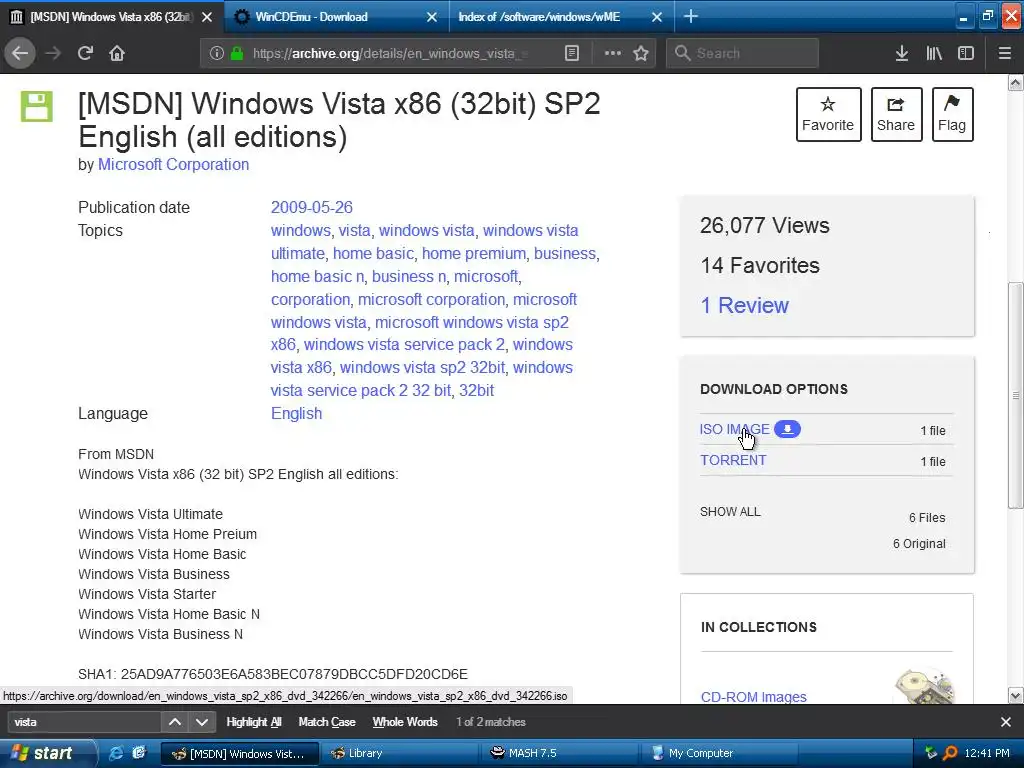Open the Library toolbar icon
The height and width of the screenshot is (768, 1024).
(934, 53)
